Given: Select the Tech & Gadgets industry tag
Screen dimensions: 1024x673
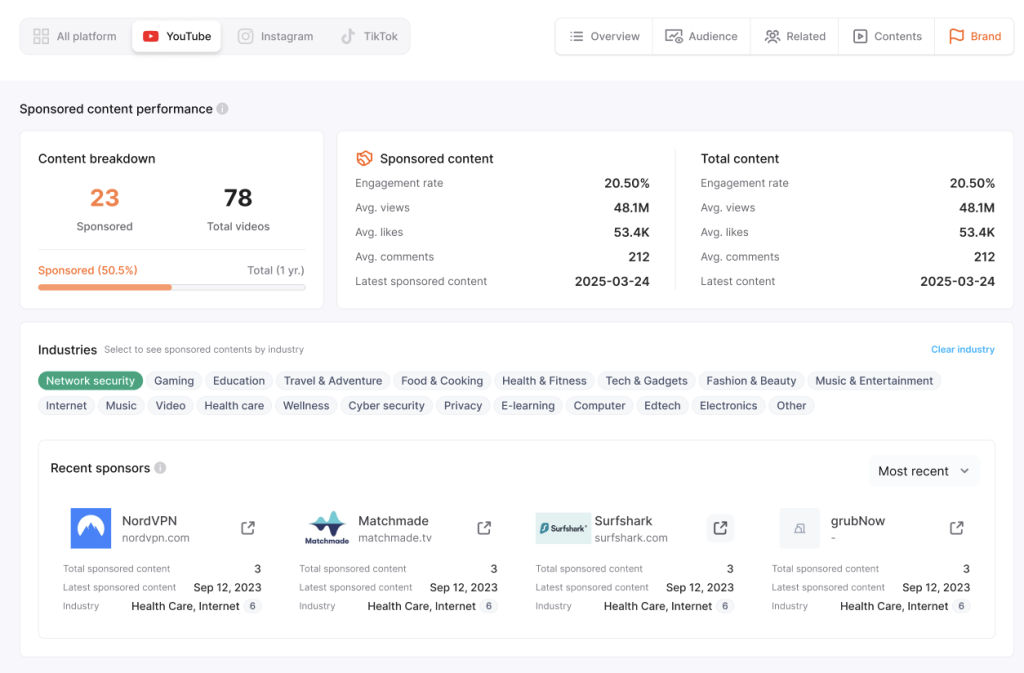Looking at the screenshot, I should pyautogui.click(x=646, y=381).
